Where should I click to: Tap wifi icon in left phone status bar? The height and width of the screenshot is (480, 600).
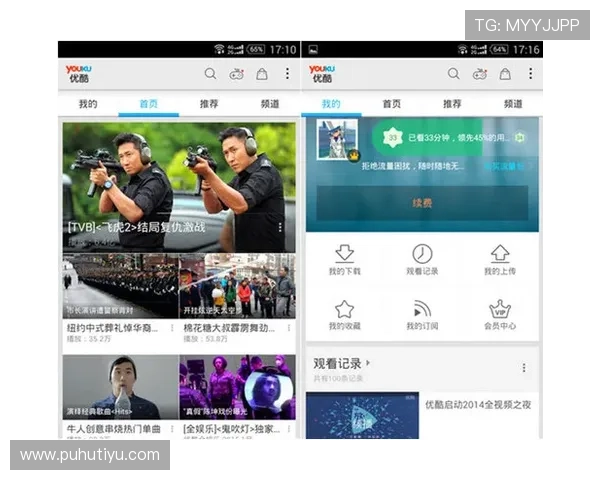pyautogui.click(x=219, y=49)
